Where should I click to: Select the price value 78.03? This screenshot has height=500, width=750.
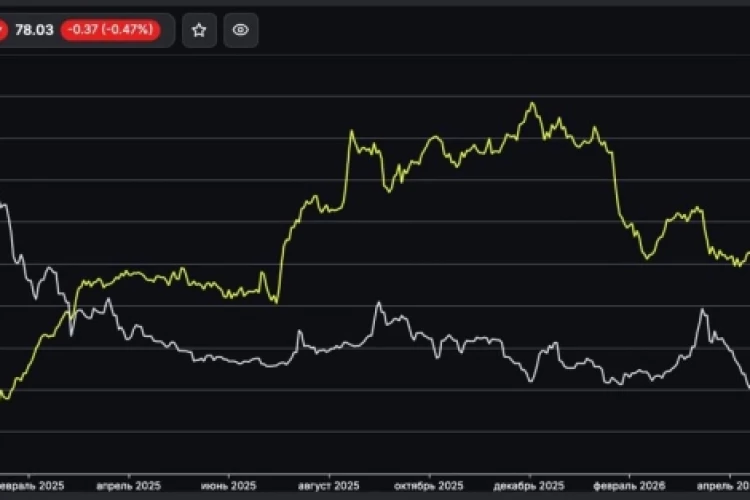[34, 30]
